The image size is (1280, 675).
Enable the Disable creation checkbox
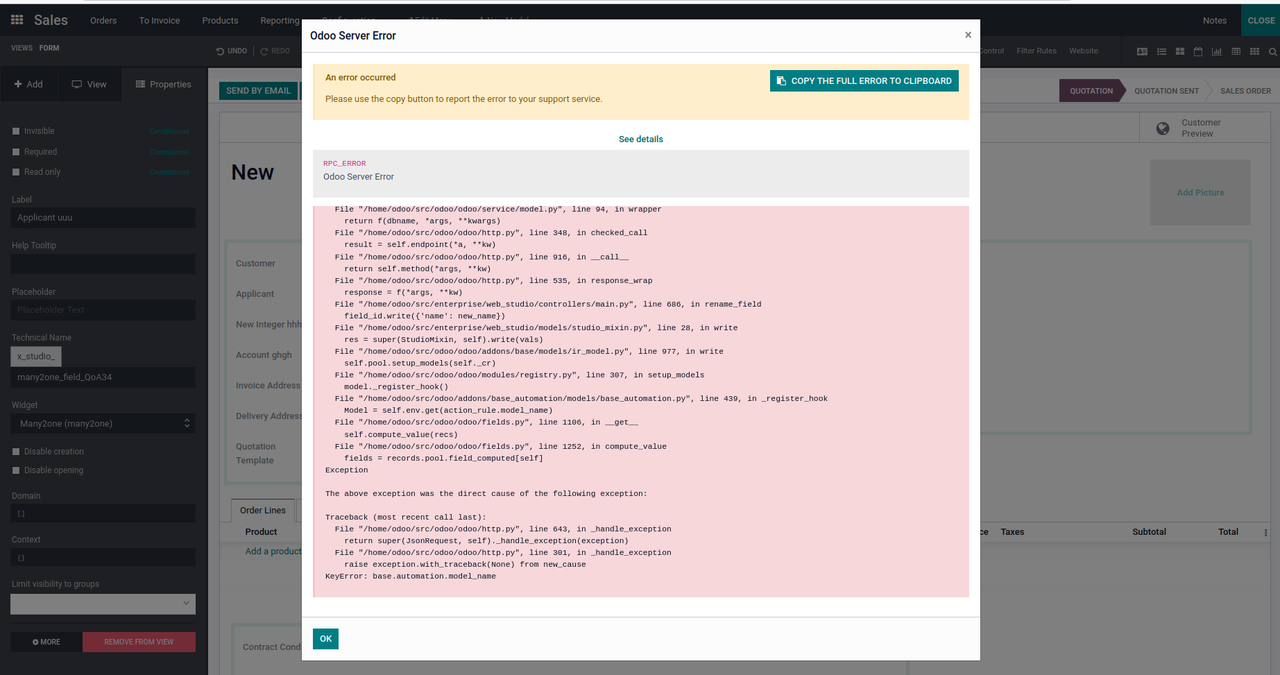point(15,452)
